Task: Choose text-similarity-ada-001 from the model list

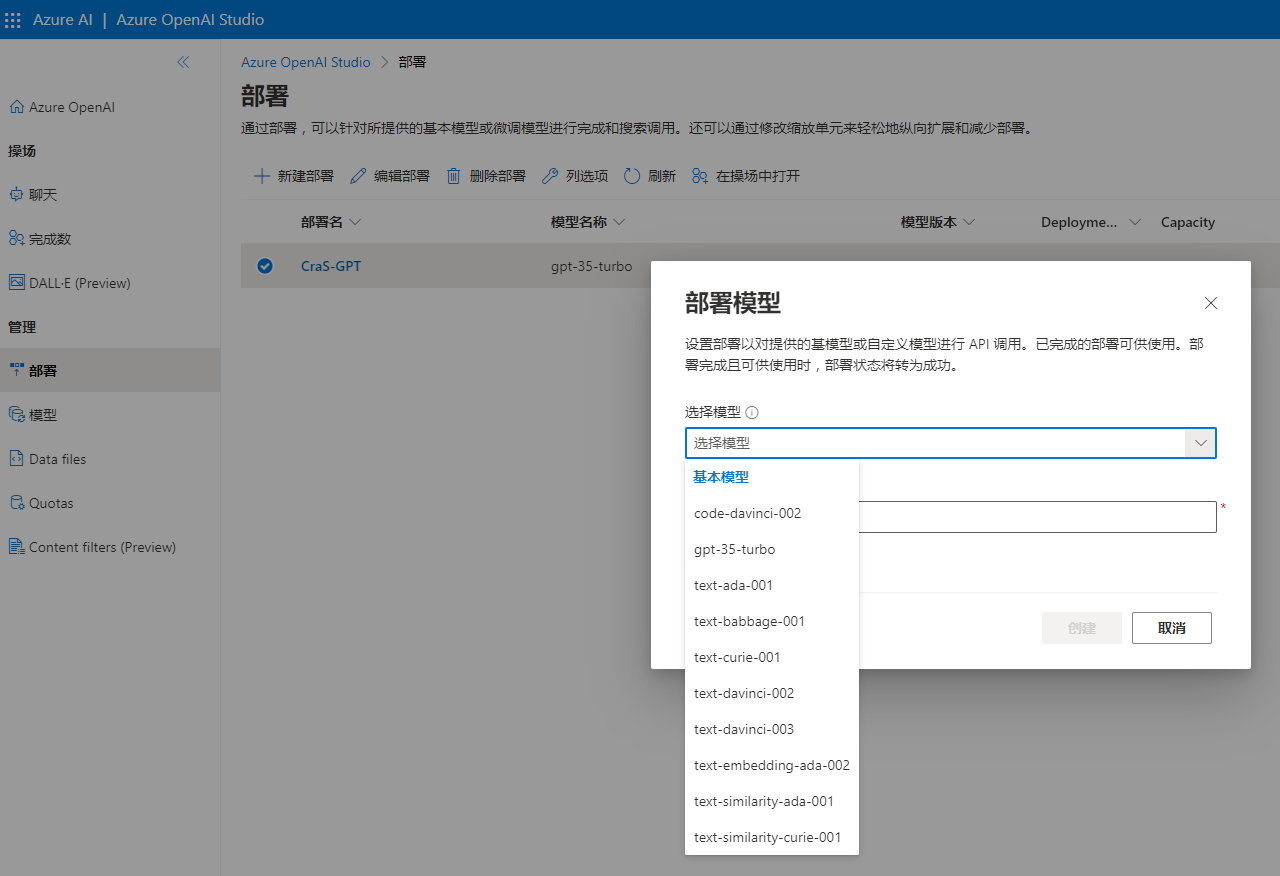Action: [772, 801]
